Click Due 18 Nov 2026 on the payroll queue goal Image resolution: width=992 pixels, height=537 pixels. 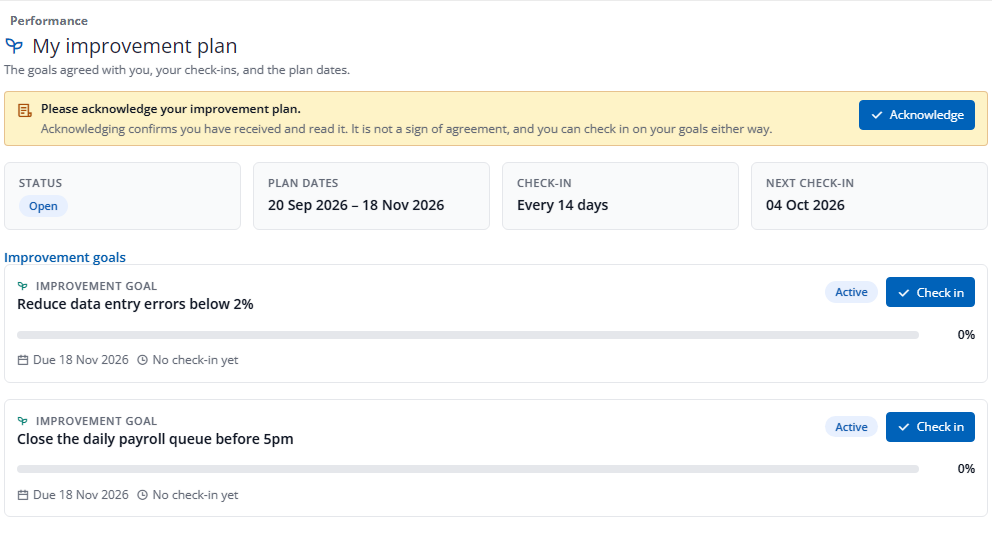click(x=80, y=495)
